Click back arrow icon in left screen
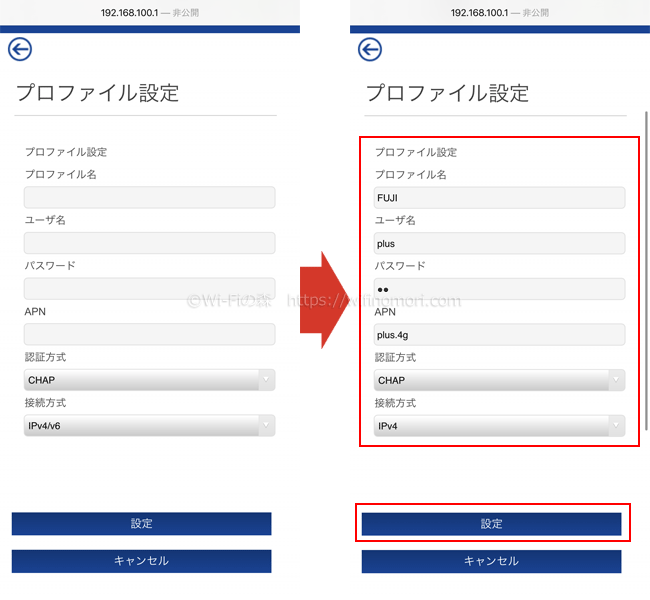The image size is (650, 600). (19, 49)
